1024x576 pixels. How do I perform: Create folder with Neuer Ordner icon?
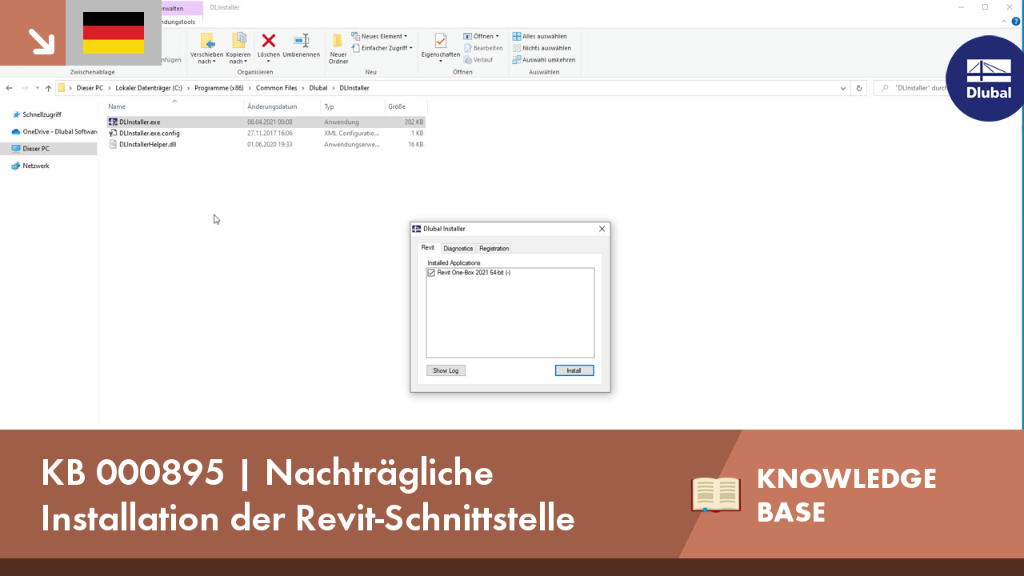coord(338,41)
